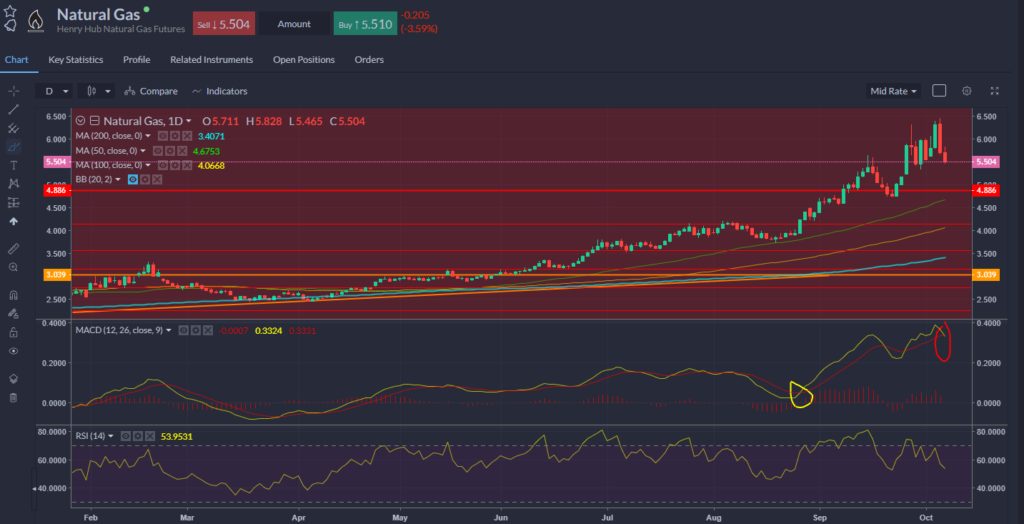Click the ruler measure tool
Screen dimensions: 1024x524
(14, 248)
